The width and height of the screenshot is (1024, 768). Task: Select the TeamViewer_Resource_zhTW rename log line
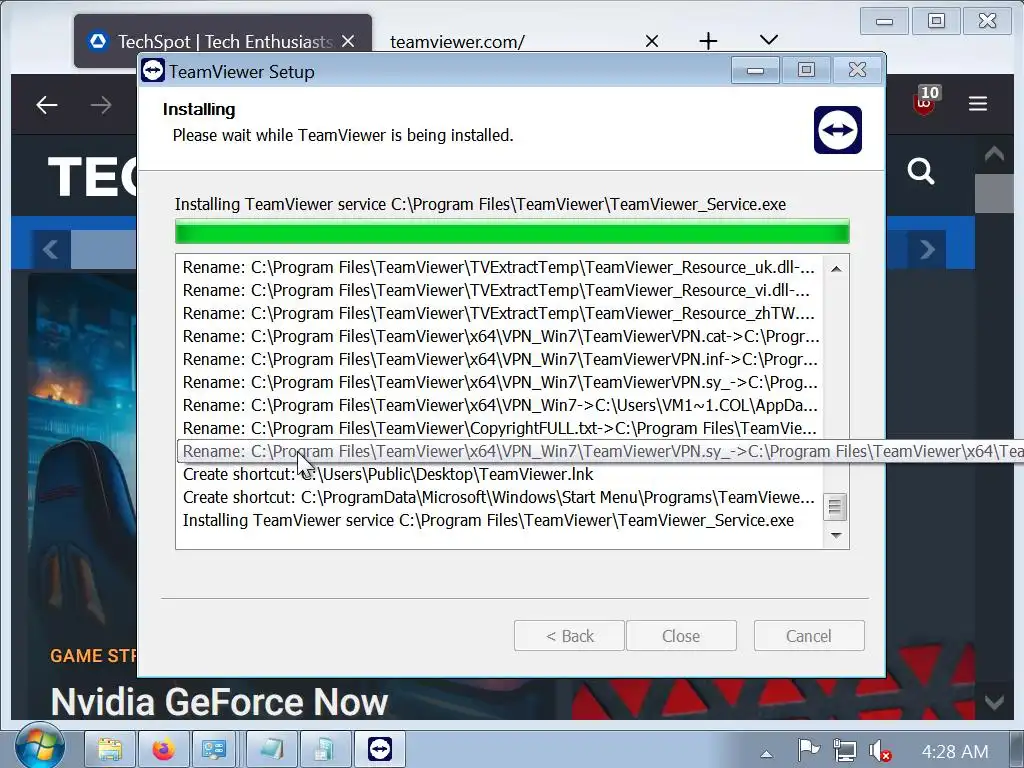pos(499,313)
